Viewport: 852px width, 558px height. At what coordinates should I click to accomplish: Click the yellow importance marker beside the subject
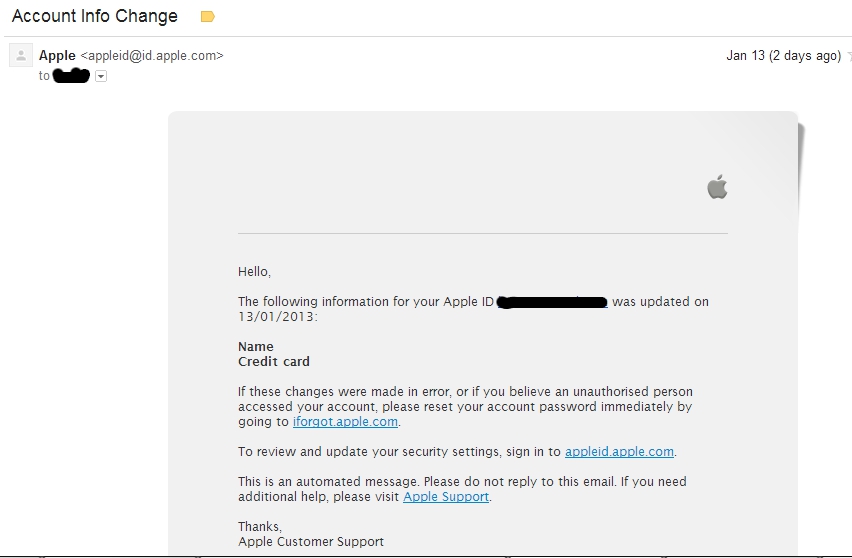click(208, 17)
